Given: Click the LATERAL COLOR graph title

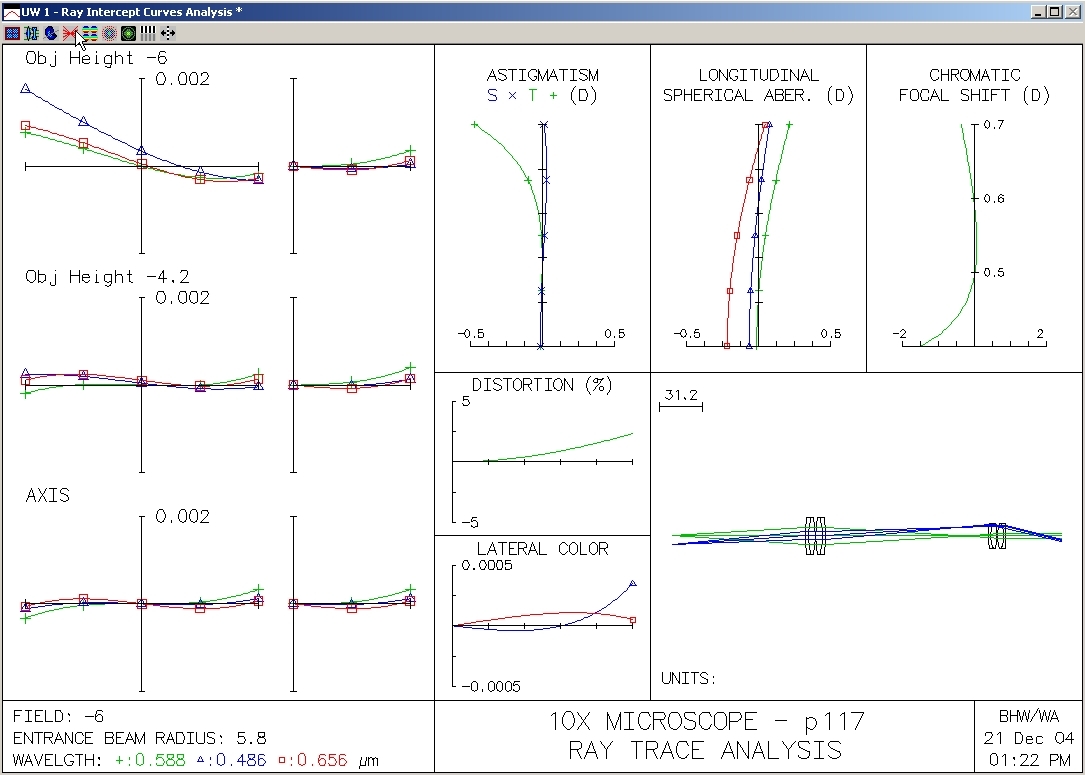Looking at the screenshot, I should pos(542,548).
